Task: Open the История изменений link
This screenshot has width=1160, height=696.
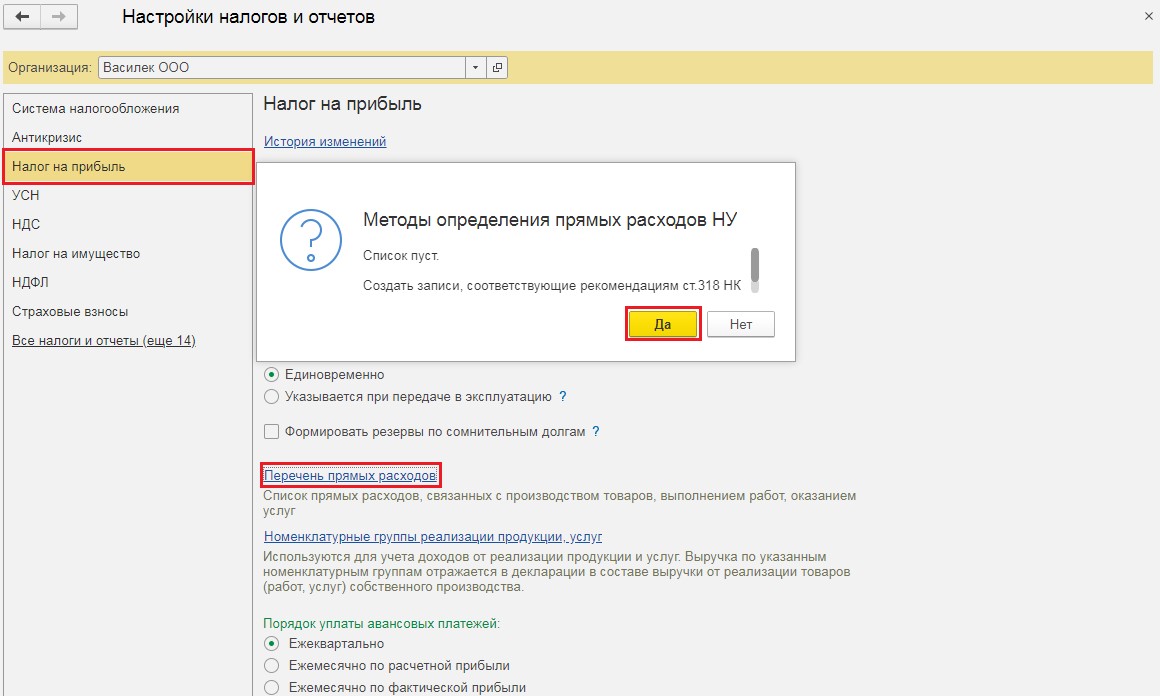Action: click(325, 142)
